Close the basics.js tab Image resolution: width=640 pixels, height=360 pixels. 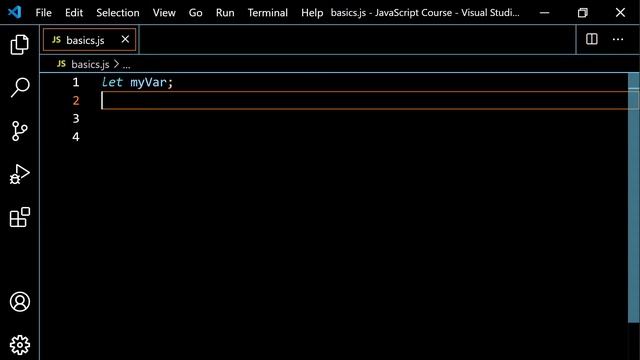125,39
